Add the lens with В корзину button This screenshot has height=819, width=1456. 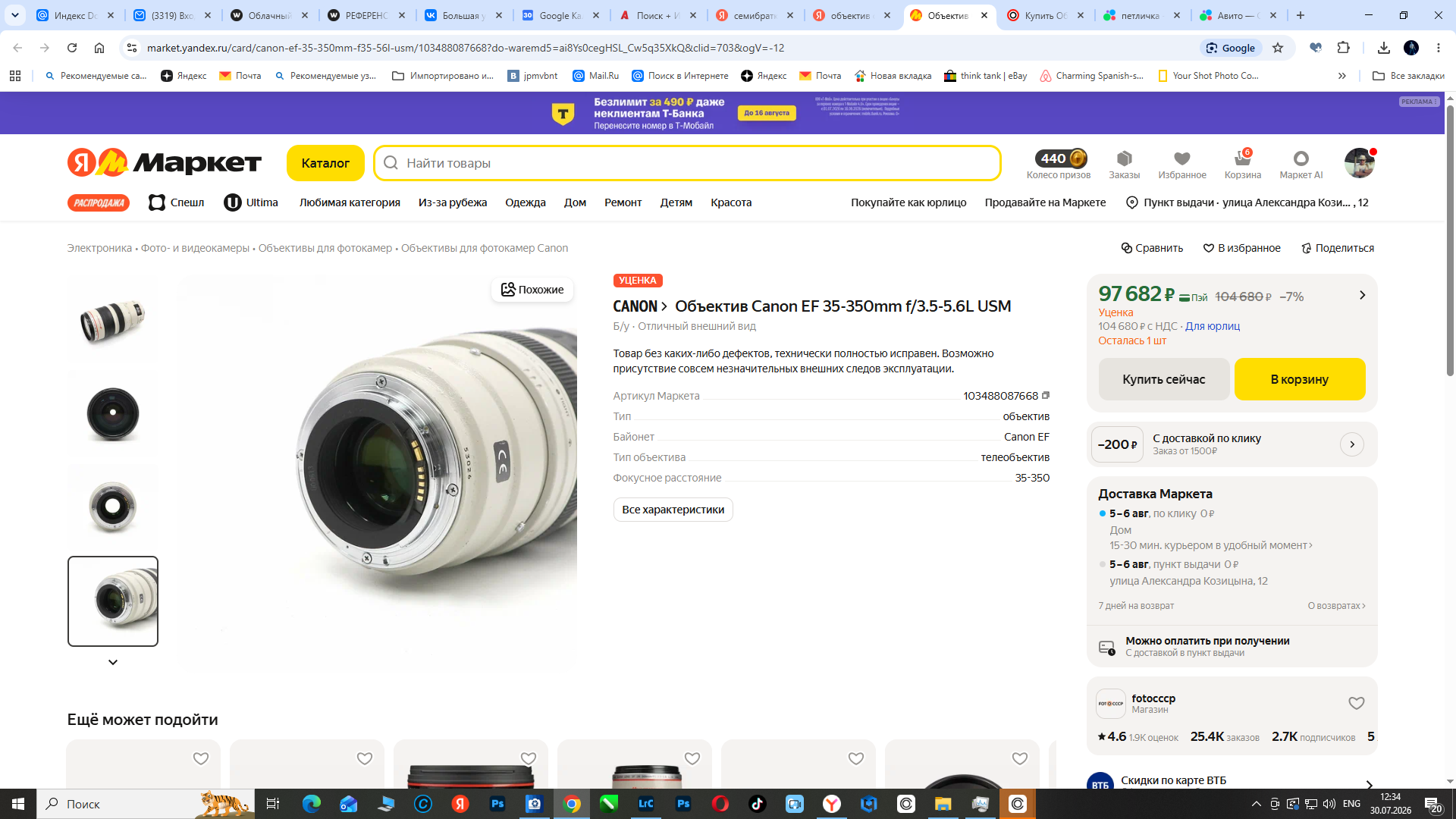click(1300, 379)
